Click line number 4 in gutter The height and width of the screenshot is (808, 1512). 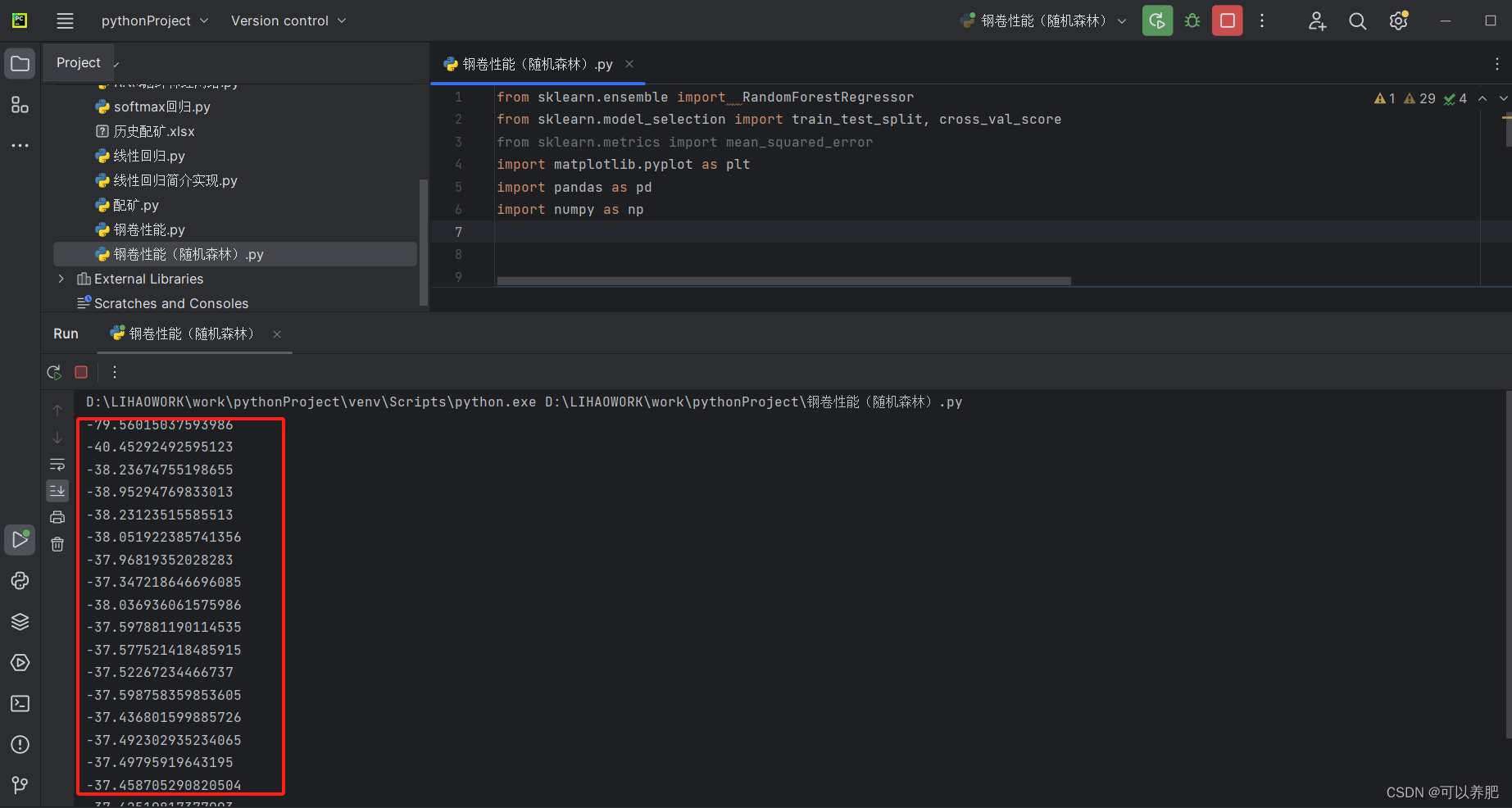click(x=459, y=164)
